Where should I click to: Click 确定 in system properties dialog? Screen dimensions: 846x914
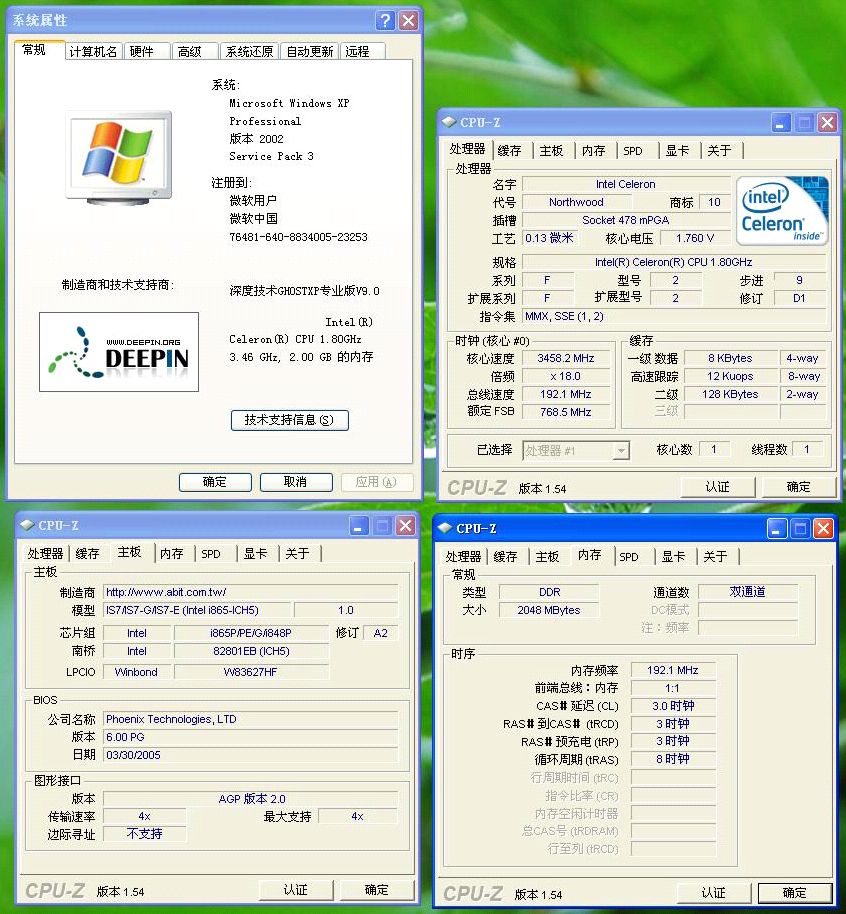pos(214,481)
